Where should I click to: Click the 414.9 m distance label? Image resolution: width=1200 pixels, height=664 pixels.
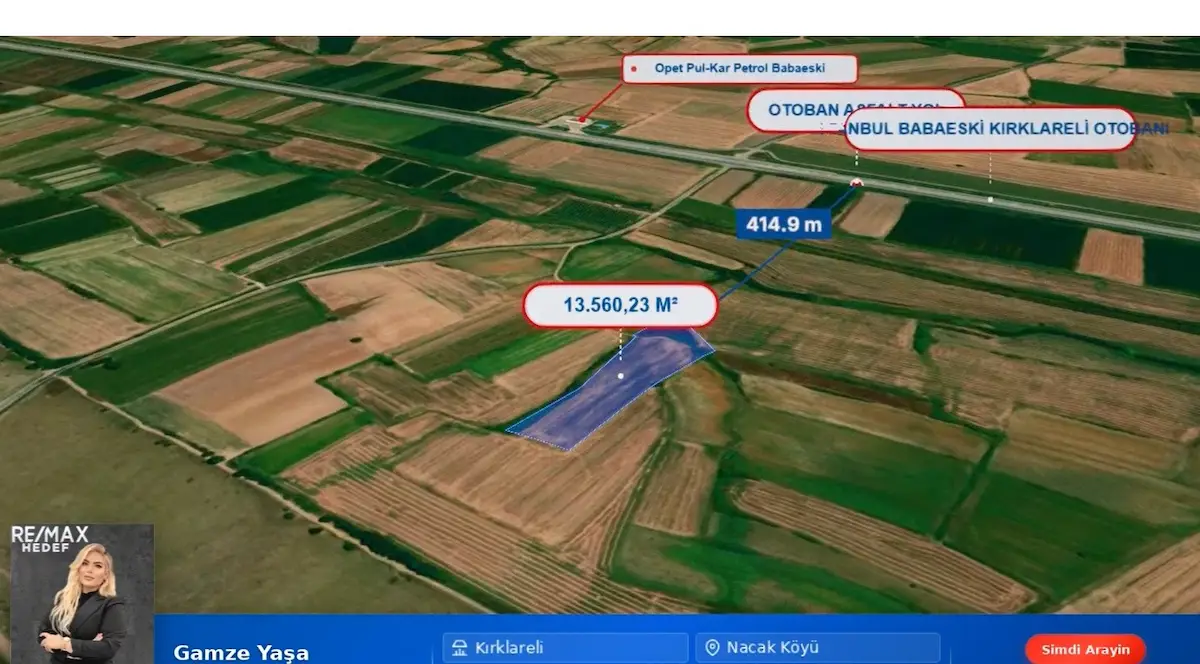784,224
